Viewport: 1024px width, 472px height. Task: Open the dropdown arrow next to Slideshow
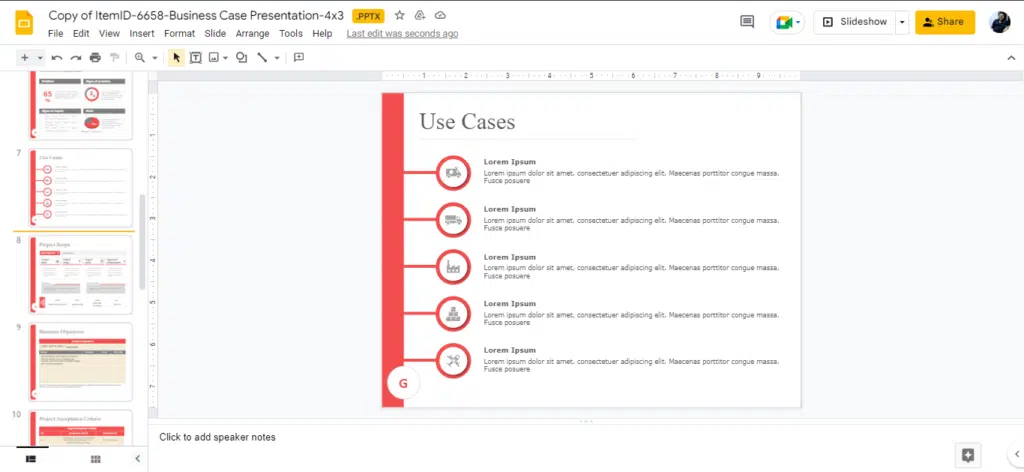tap(902, 22)
